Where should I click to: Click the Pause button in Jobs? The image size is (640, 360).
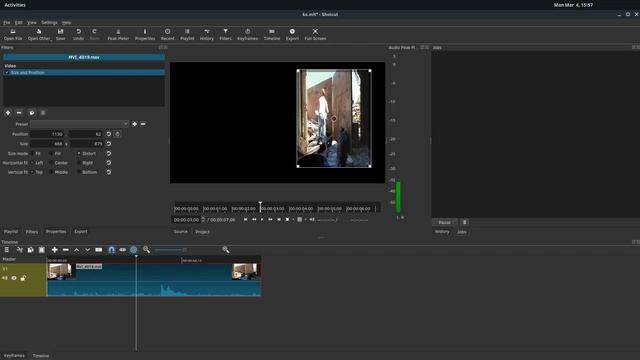(444, 222)
